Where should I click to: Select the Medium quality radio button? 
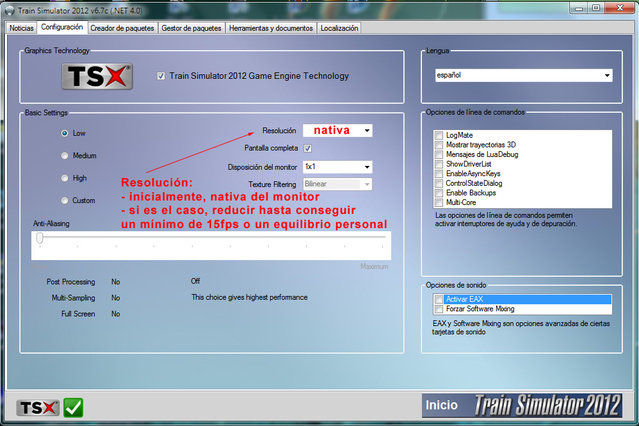(x=65, y=155)
